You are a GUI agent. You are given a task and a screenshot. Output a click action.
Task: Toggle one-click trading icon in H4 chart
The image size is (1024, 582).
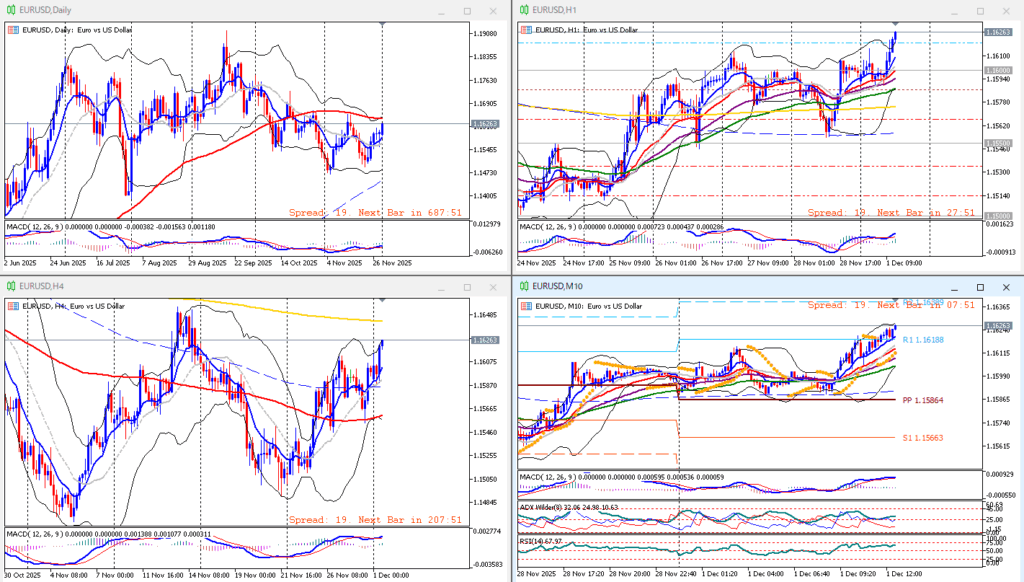coord(13,305)
